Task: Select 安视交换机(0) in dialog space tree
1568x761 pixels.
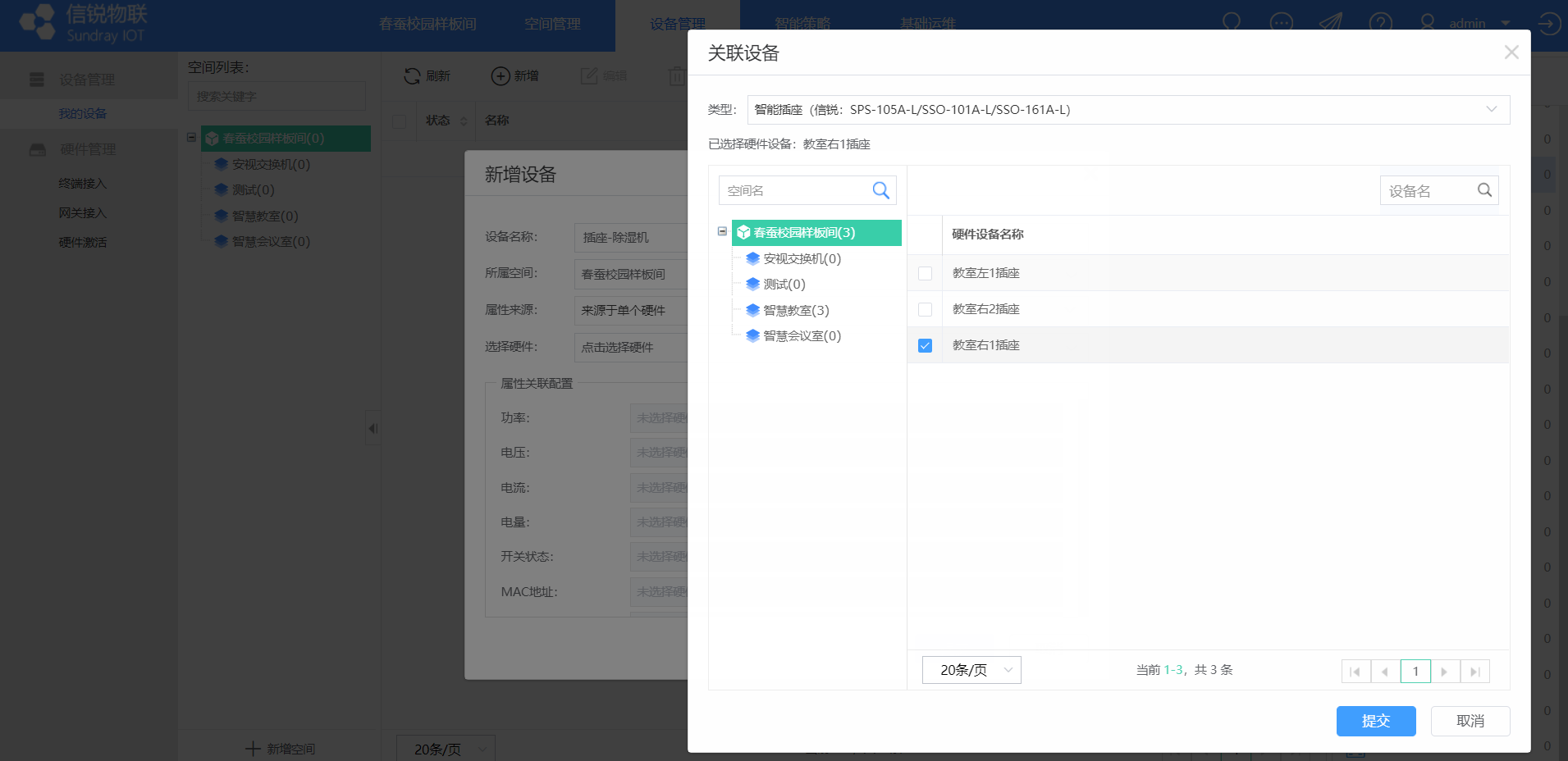Action: click(x=802, y=258)
